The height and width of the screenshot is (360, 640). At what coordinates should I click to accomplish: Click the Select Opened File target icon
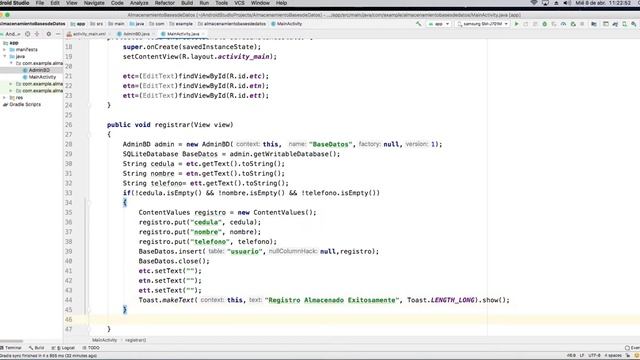coord(27,34)
